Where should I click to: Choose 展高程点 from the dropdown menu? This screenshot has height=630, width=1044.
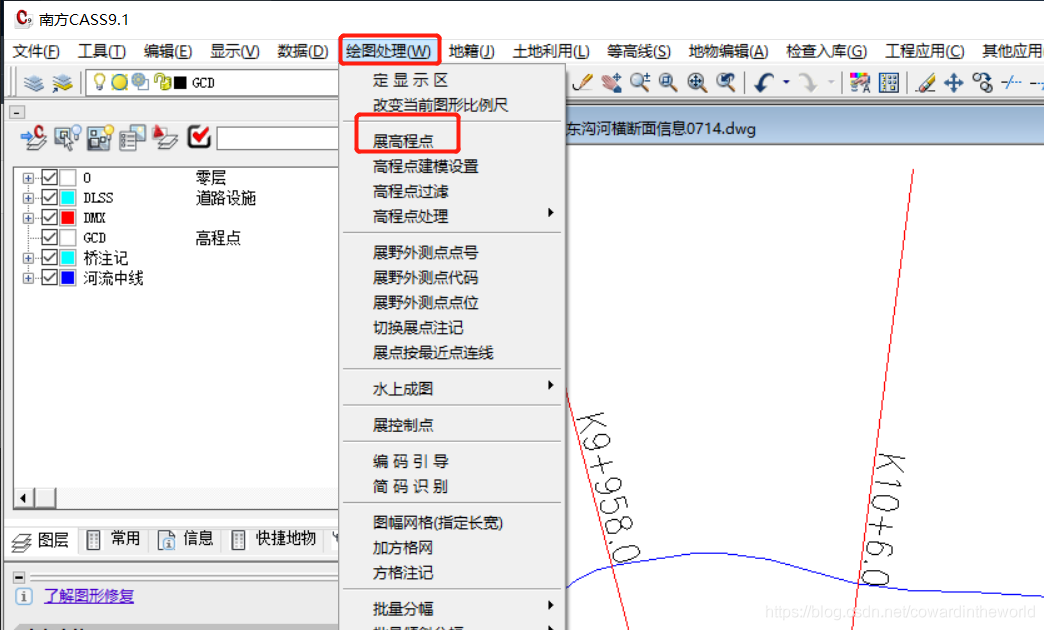[403, 141]
